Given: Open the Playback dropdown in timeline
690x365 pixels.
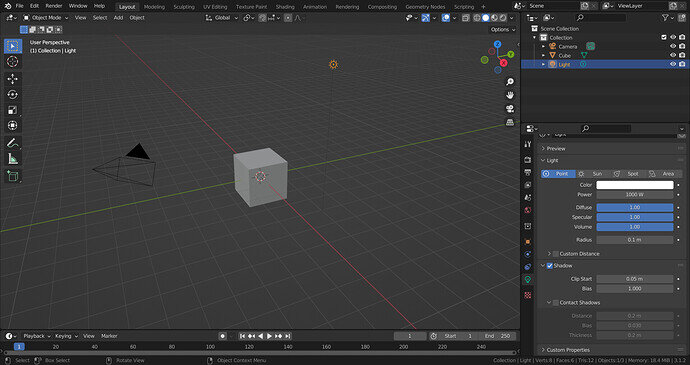Looking at the screenshot, I should coord(37,336).
